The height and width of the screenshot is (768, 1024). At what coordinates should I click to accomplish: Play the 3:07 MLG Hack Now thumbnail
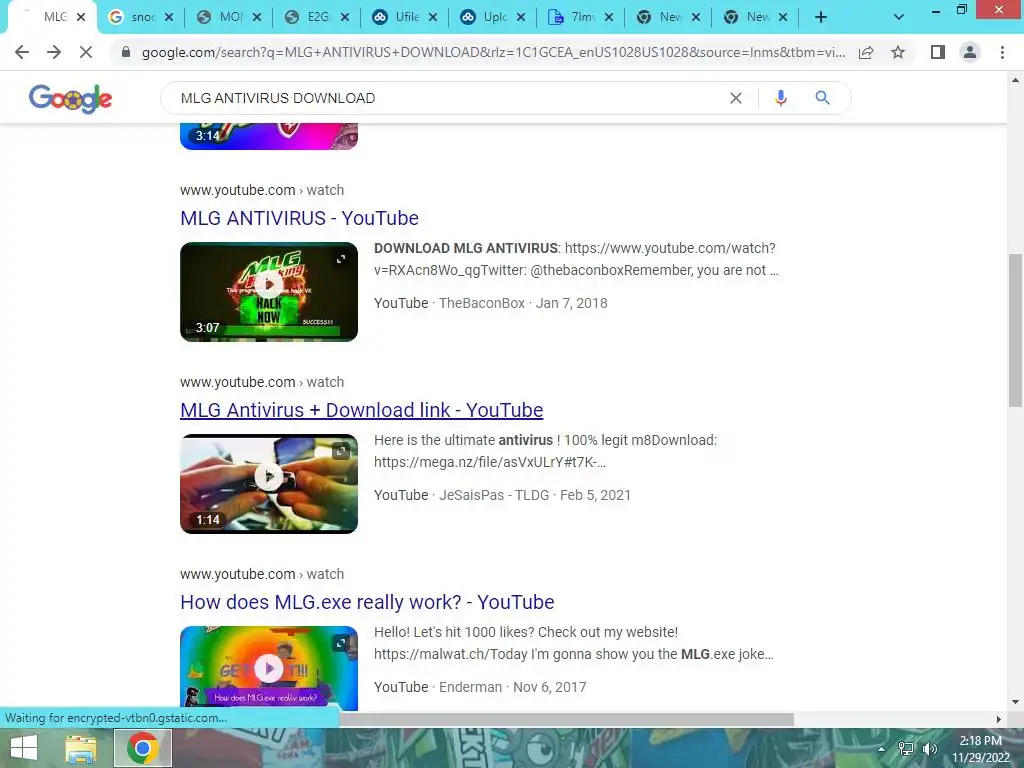point(269,291)
